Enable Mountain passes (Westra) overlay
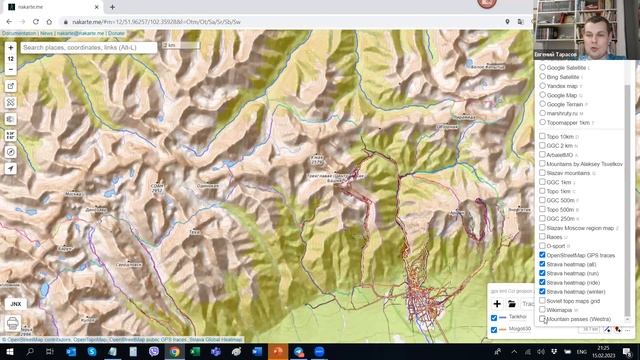Viewport: 640px width, 360px height. click(x=542, y=319)
